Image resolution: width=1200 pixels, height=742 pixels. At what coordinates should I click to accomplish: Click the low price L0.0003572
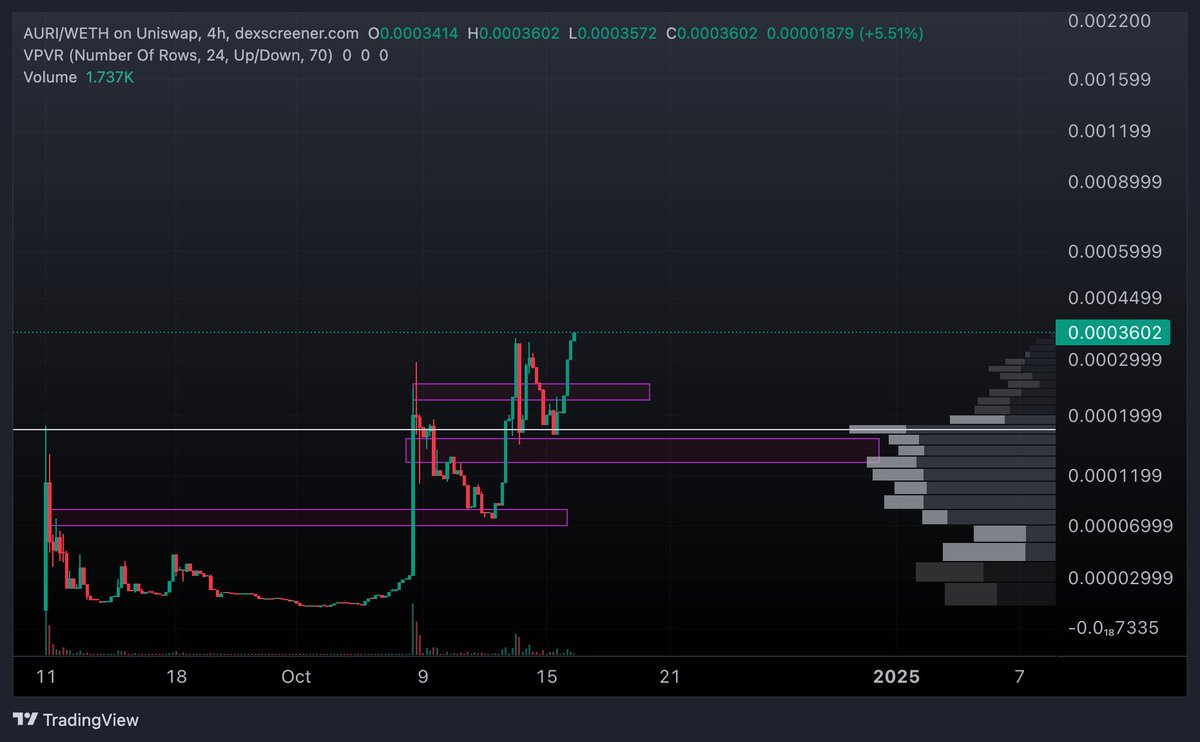click(x=612, y=33)
